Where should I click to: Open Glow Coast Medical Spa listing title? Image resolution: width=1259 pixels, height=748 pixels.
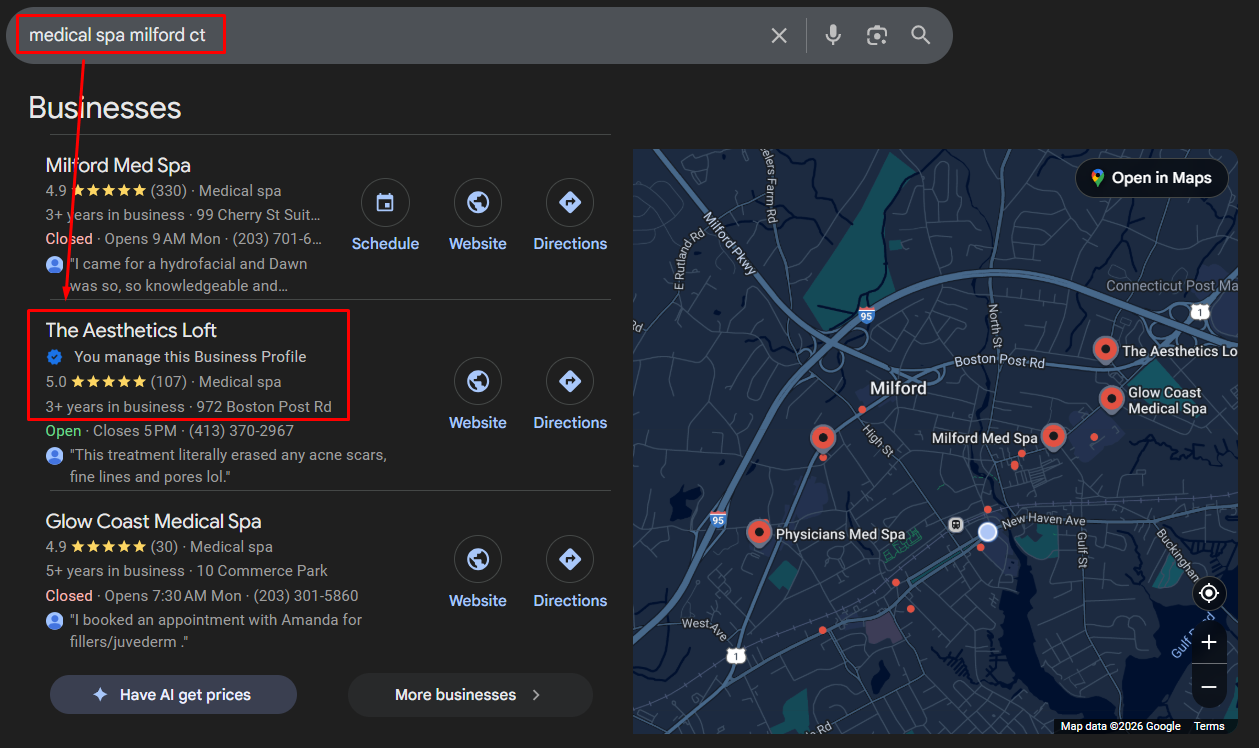click(153, 521)
